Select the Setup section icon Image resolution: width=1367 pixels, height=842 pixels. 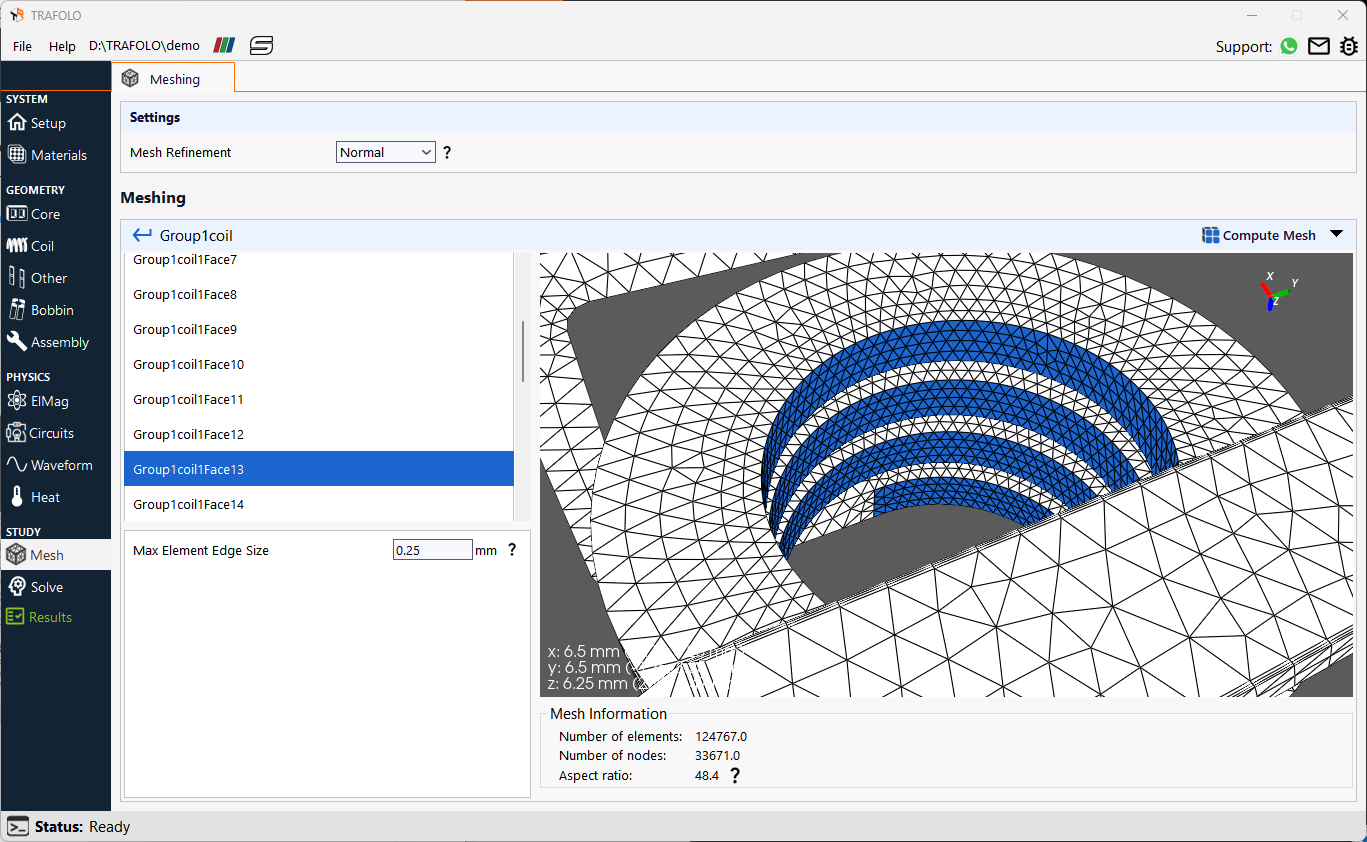[19, 122]
